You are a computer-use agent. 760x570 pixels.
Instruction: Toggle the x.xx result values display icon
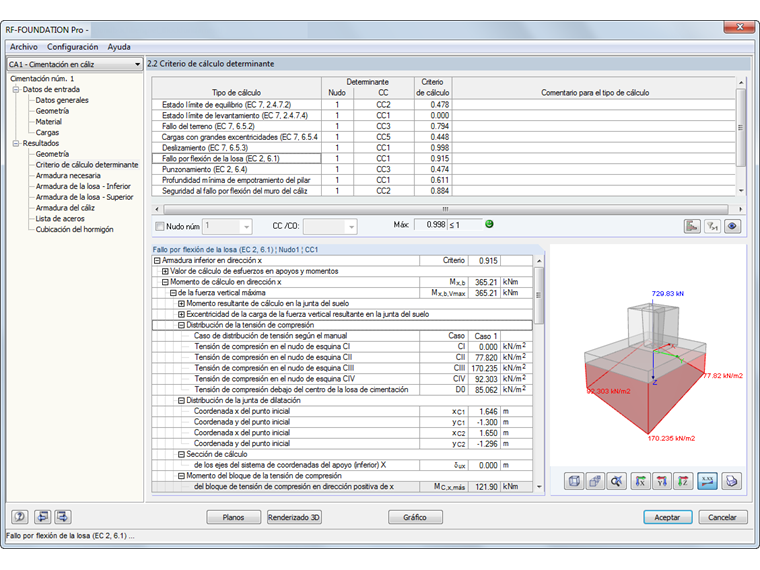pyautogui.click(x=707, y=481)
